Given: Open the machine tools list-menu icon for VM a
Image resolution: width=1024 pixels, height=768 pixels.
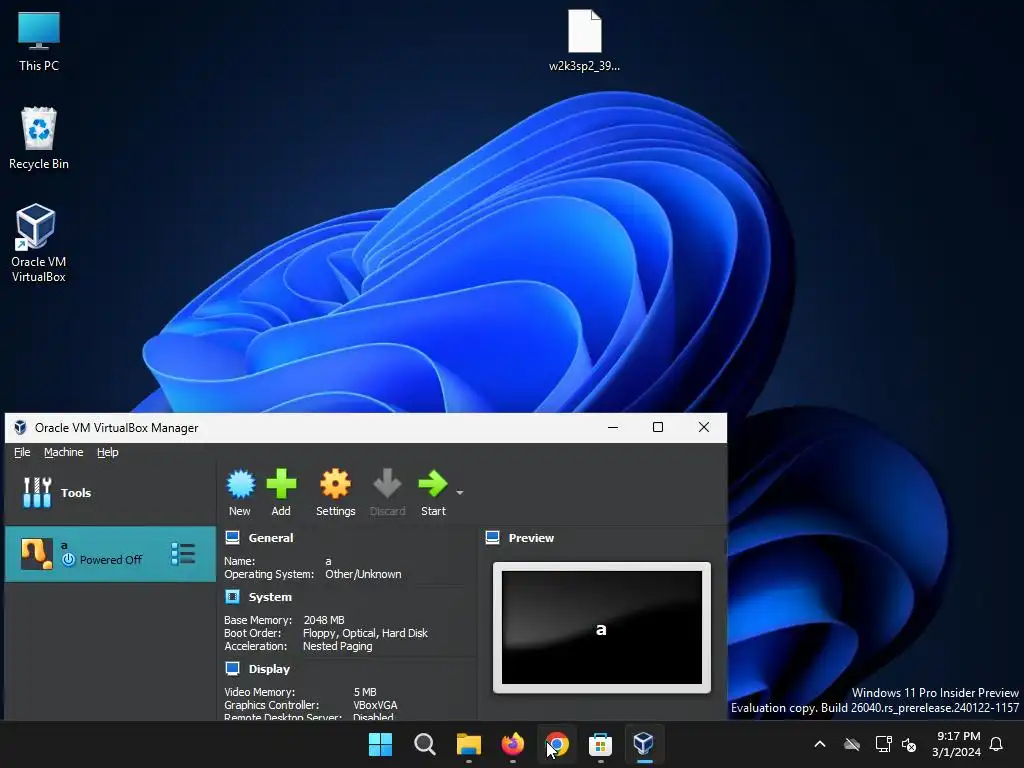Looking at the screenshot, I should tap(183, 554).
